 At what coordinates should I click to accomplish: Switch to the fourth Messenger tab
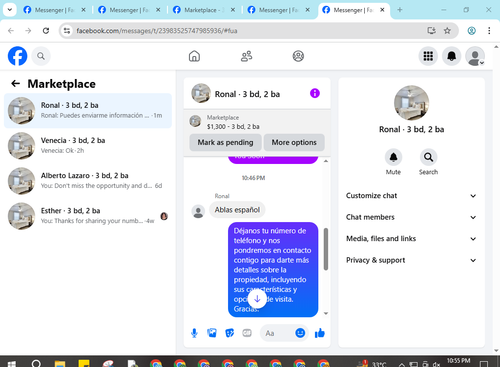point(278,10)
